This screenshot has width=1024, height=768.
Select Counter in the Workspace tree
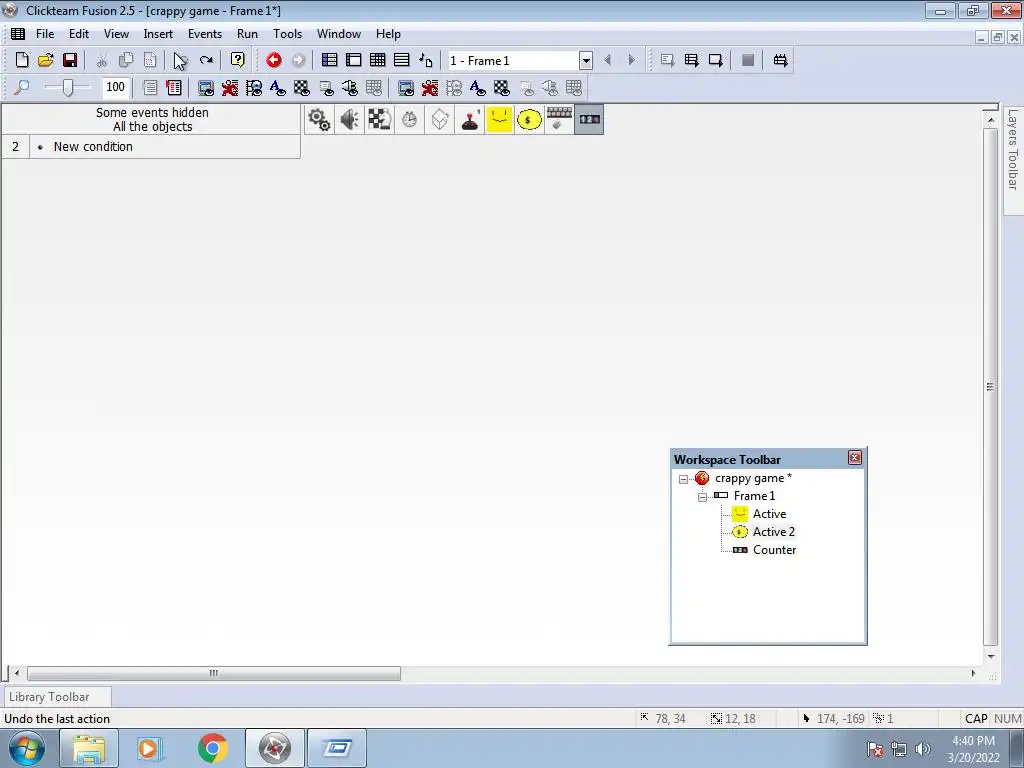click(774, 550)
